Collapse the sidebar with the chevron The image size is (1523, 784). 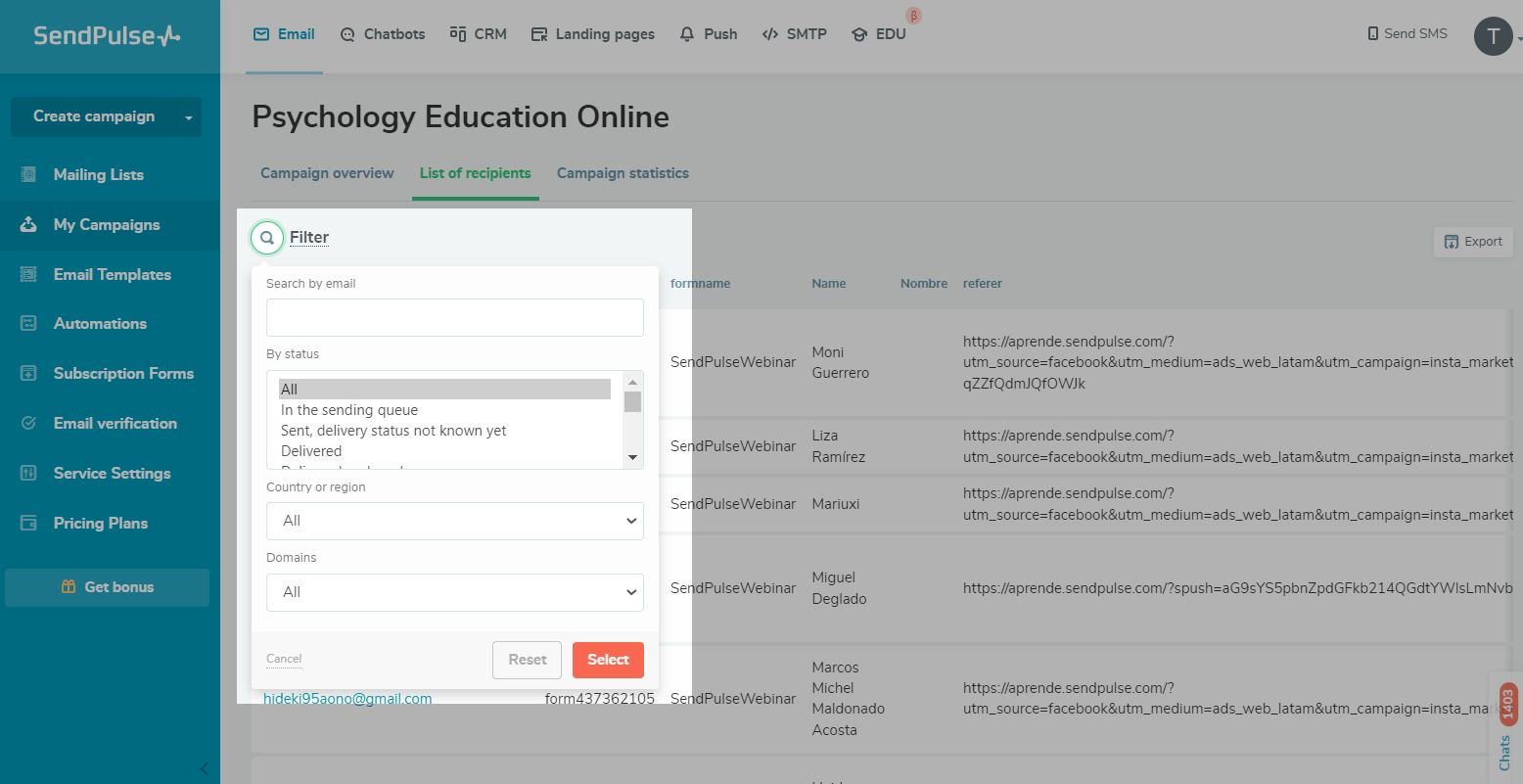point(204,768)
